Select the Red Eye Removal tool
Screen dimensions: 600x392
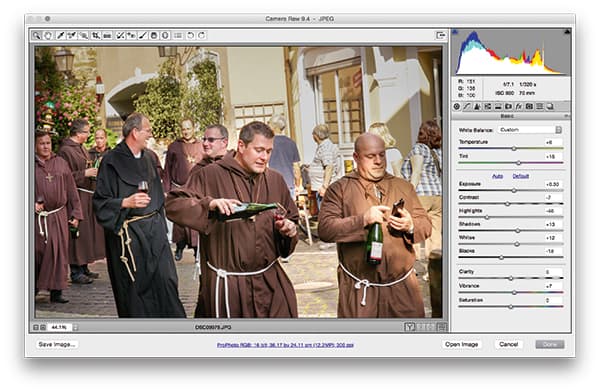coord(131,36)
